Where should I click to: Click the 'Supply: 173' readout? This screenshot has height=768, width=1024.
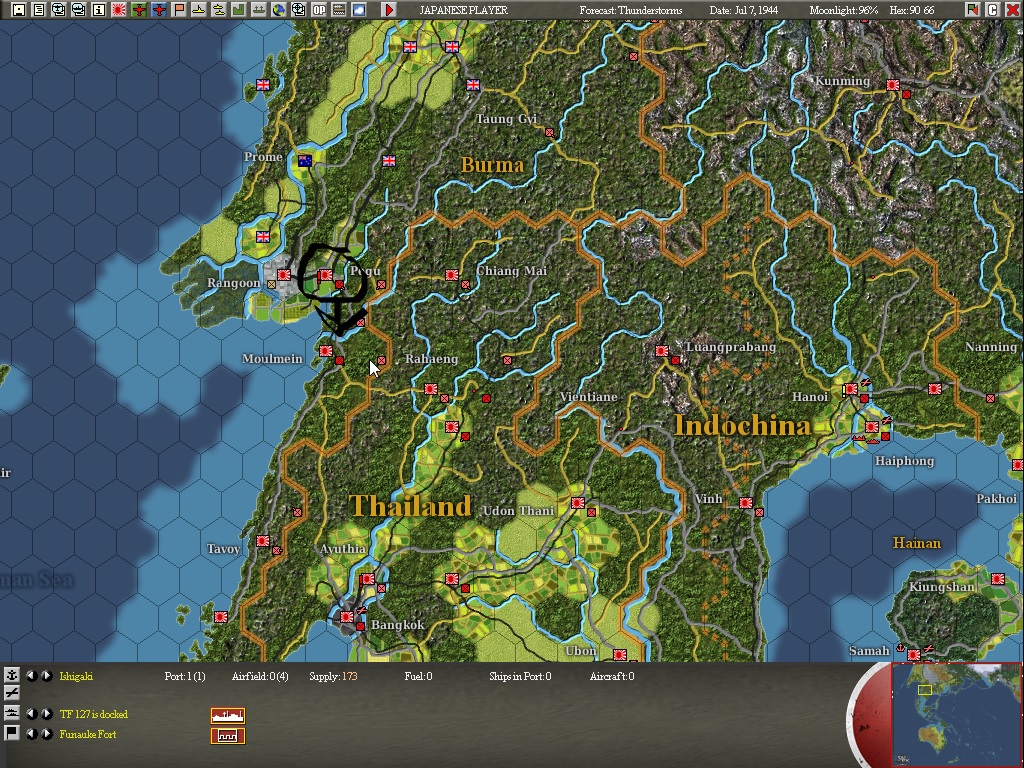pyautogui.click(x=333, y=677)
